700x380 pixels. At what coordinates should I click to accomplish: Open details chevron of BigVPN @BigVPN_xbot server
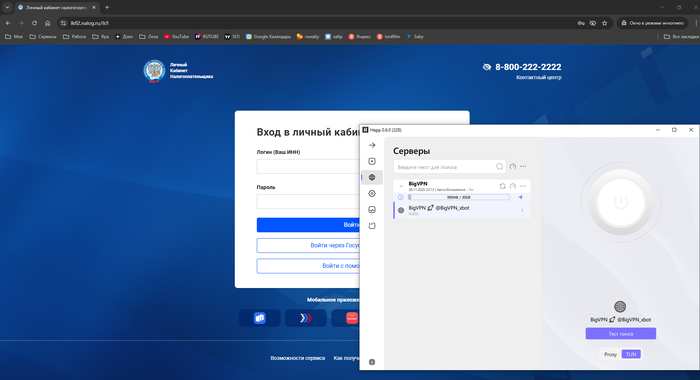coord(522,210)
